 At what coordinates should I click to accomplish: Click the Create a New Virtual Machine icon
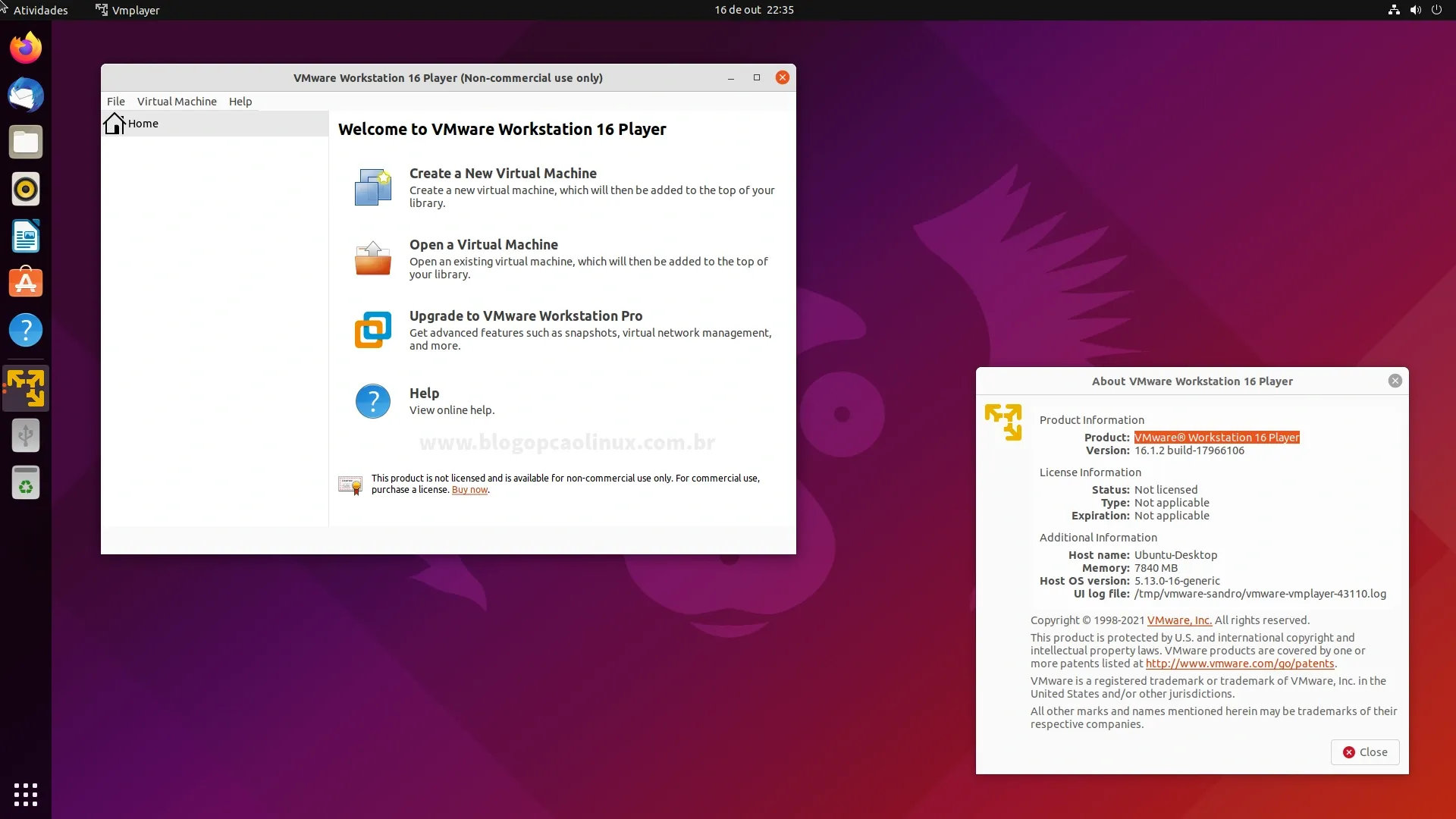coord(373,187)
